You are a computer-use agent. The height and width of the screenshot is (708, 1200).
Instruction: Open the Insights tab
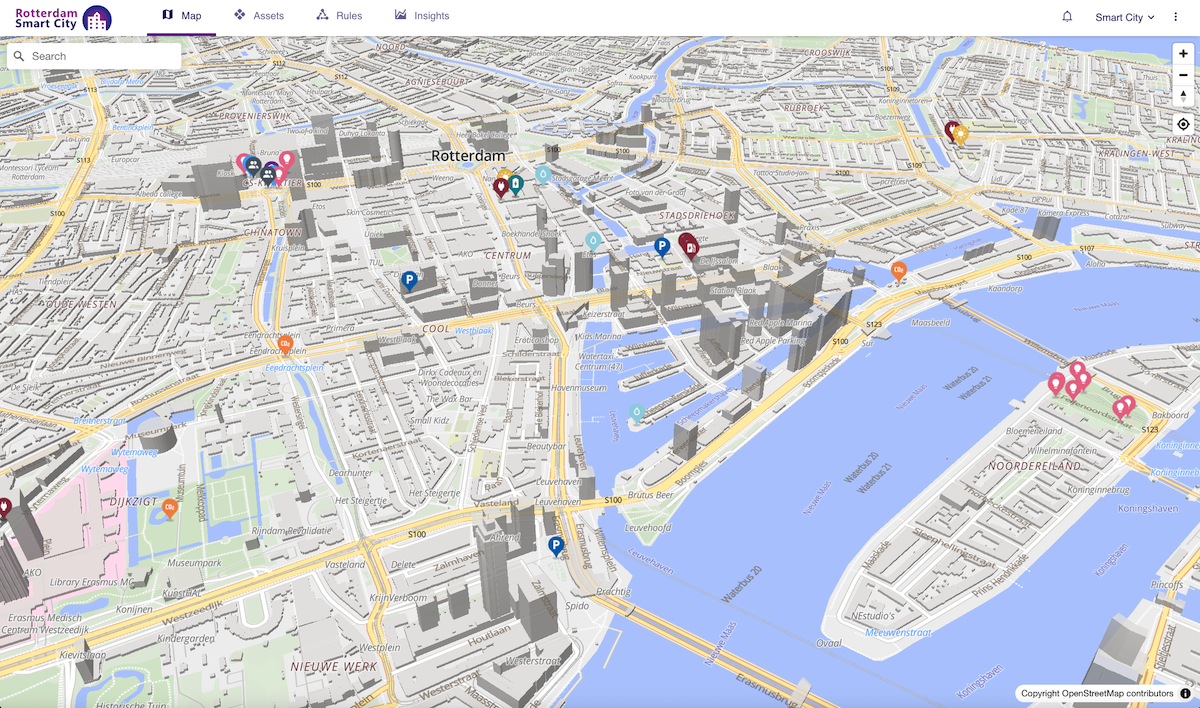422,16
